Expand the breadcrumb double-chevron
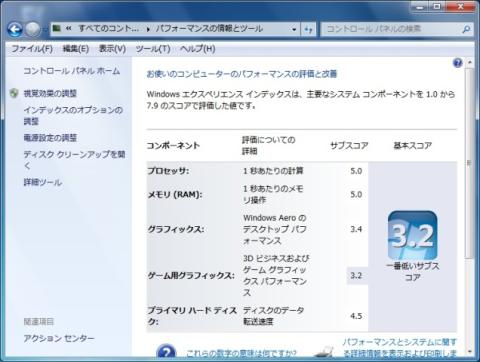The width and height of the screenshot is (480, 362). (69, 29)
